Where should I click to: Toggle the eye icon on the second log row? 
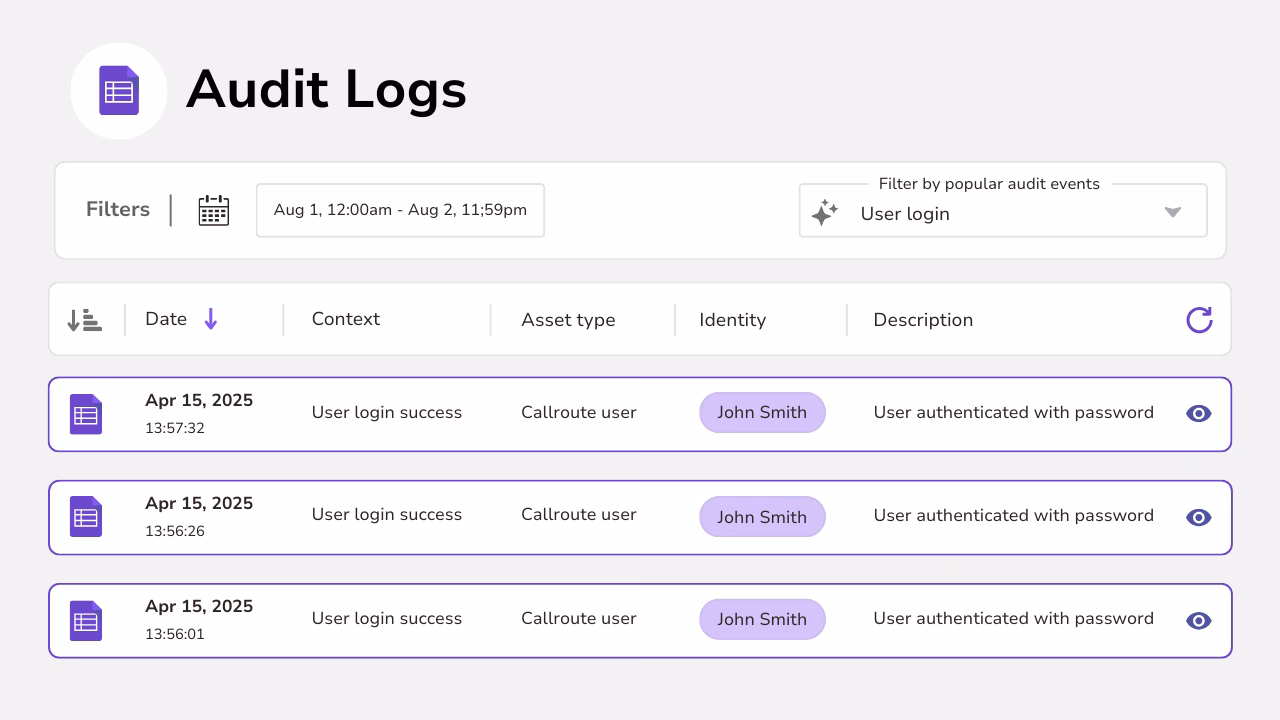1198,517
